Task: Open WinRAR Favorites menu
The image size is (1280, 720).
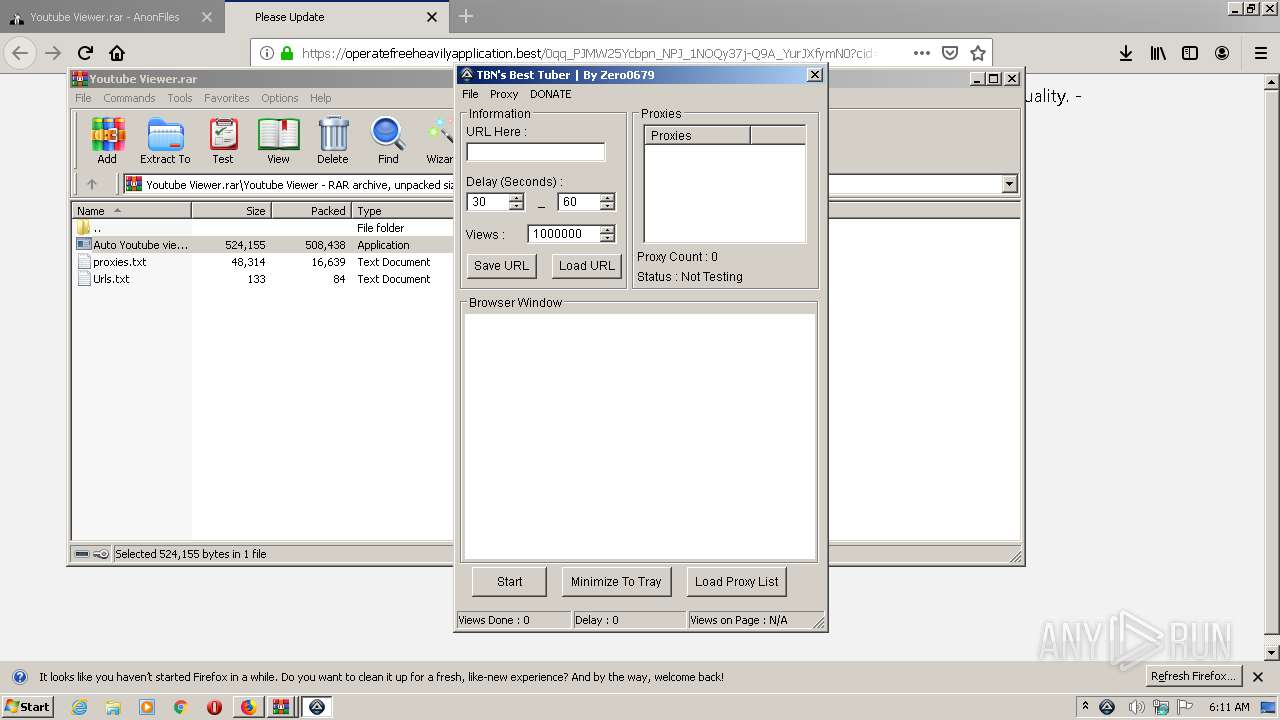Action: click(x=227, y=98)
